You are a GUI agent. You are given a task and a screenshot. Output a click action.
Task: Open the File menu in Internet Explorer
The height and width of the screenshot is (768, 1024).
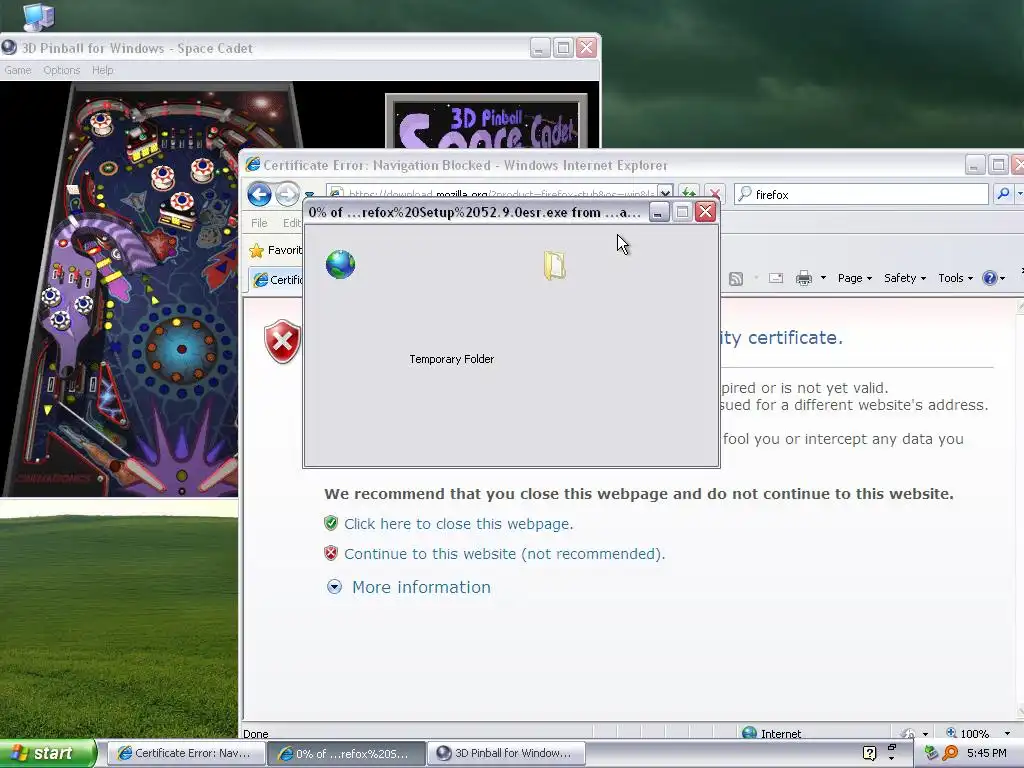259,223
